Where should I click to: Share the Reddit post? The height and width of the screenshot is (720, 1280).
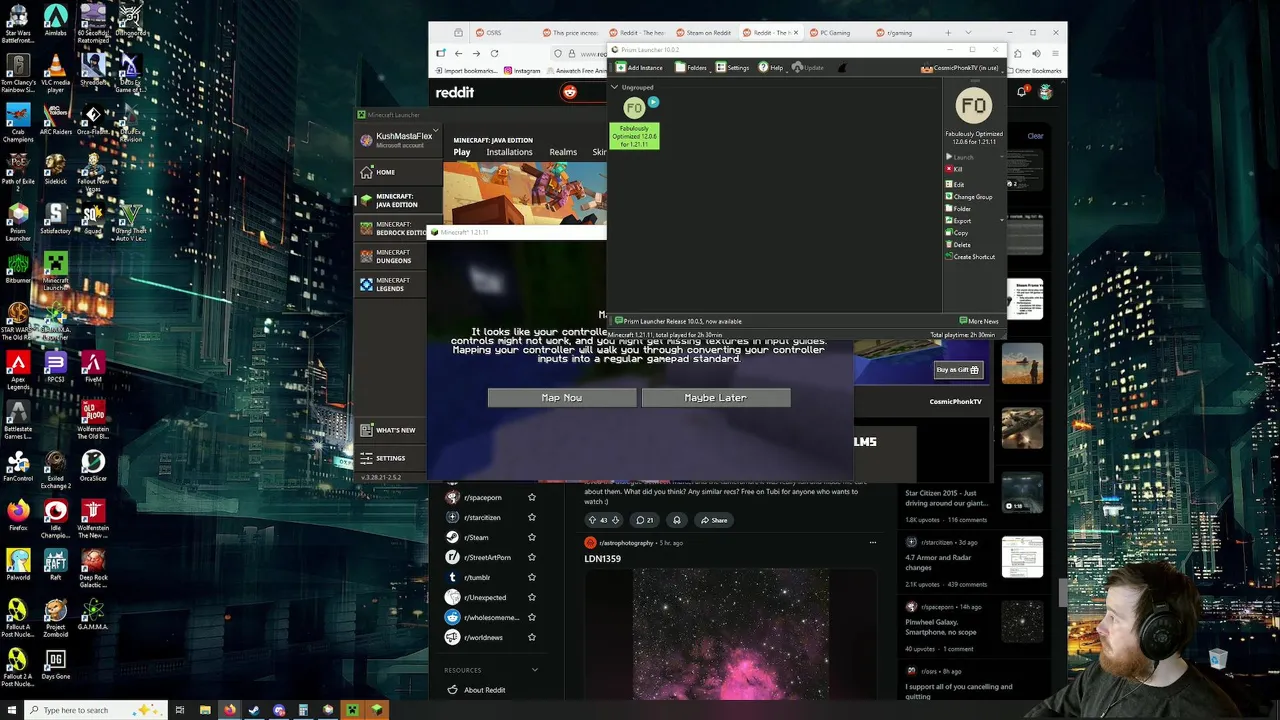coord(714,520)
